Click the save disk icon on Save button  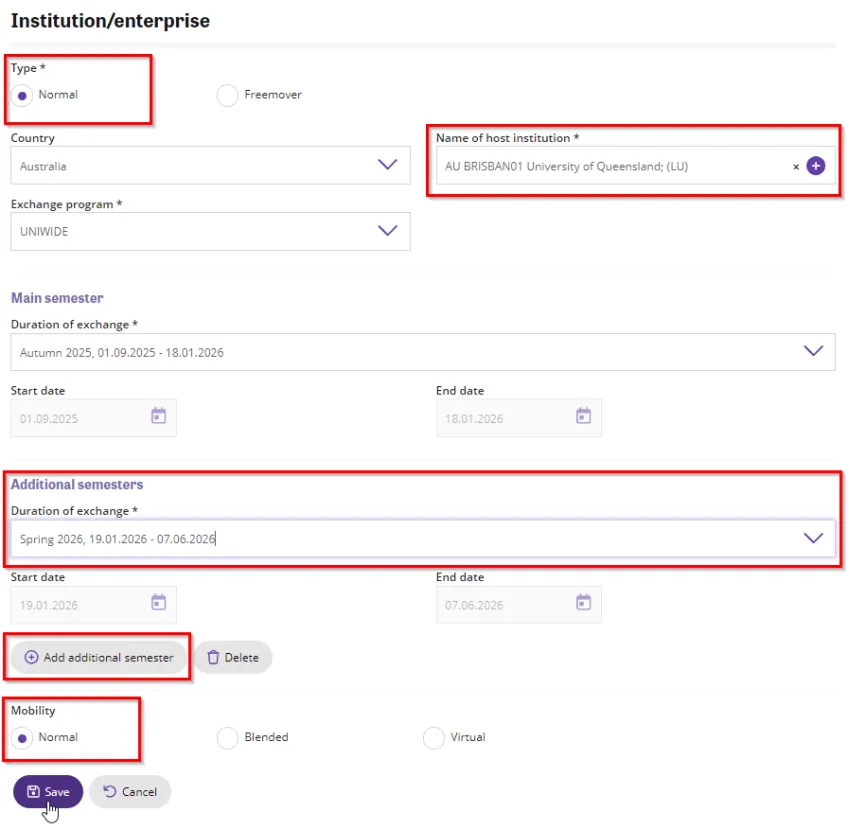point(33,791)
